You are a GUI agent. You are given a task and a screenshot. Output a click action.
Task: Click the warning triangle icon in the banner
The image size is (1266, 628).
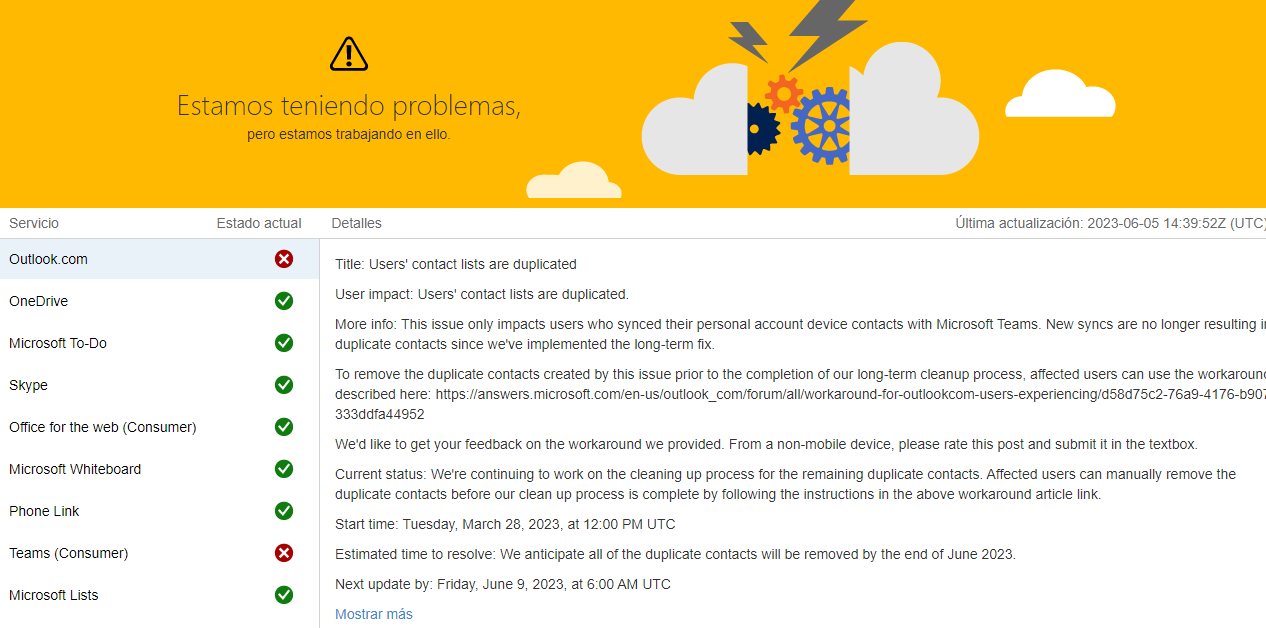[349, 54]
